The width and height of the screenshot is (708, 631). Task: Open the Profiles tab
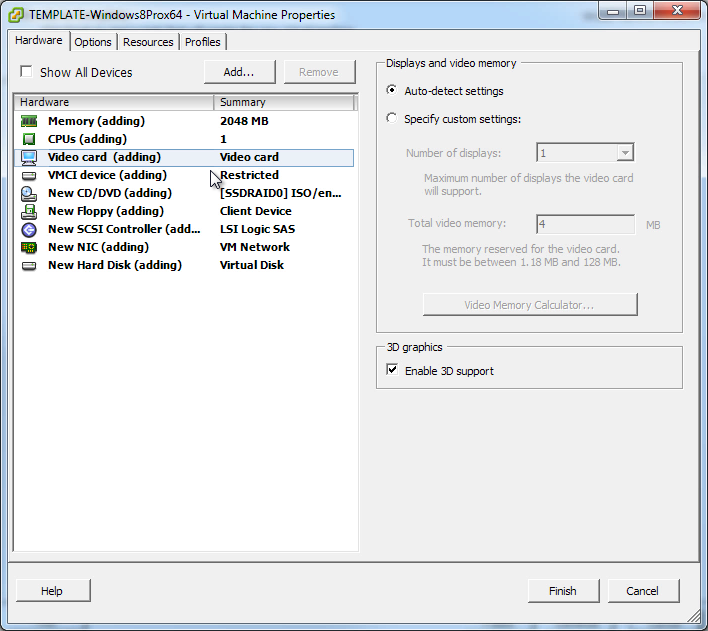click(203, 42)
